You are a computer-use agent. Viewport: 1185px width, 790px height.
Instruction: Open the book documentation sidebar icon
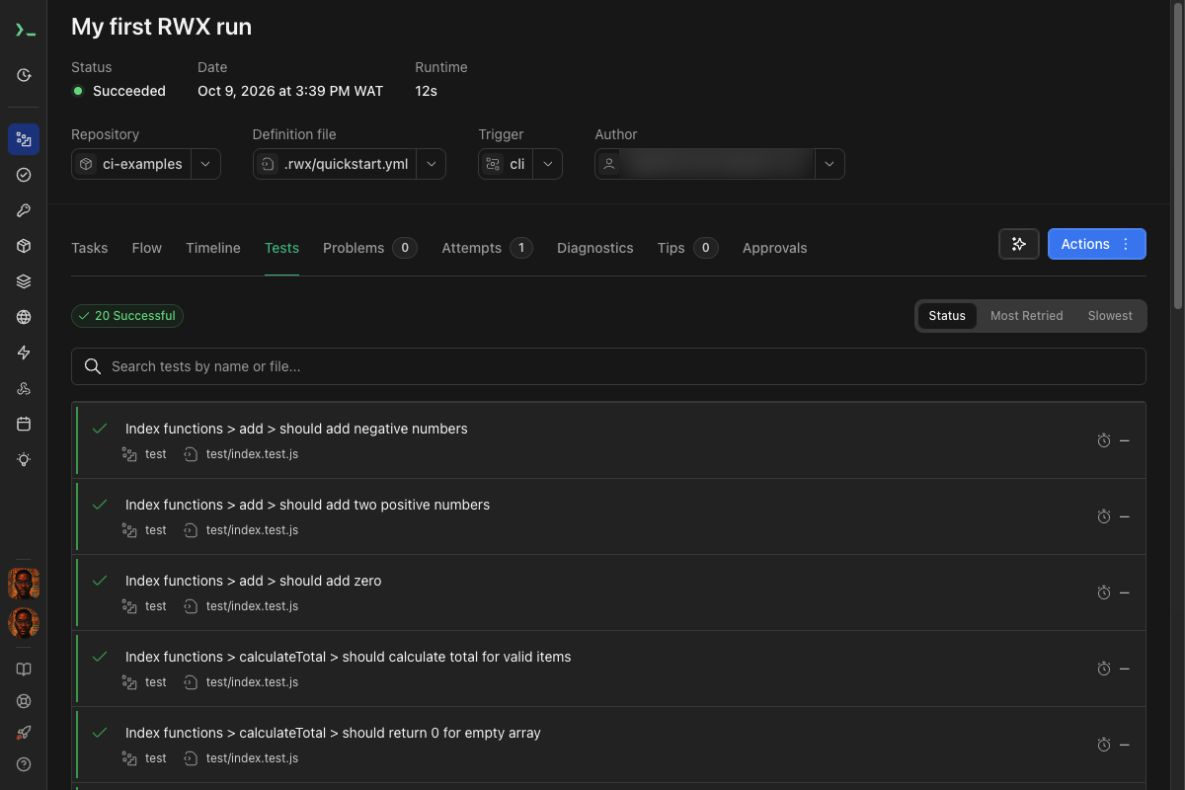(x=24, y=669)
